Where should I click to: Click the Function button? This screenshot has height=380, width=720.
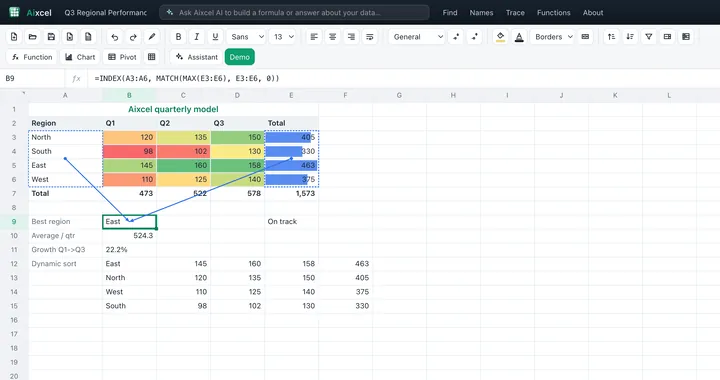(32, 57)
